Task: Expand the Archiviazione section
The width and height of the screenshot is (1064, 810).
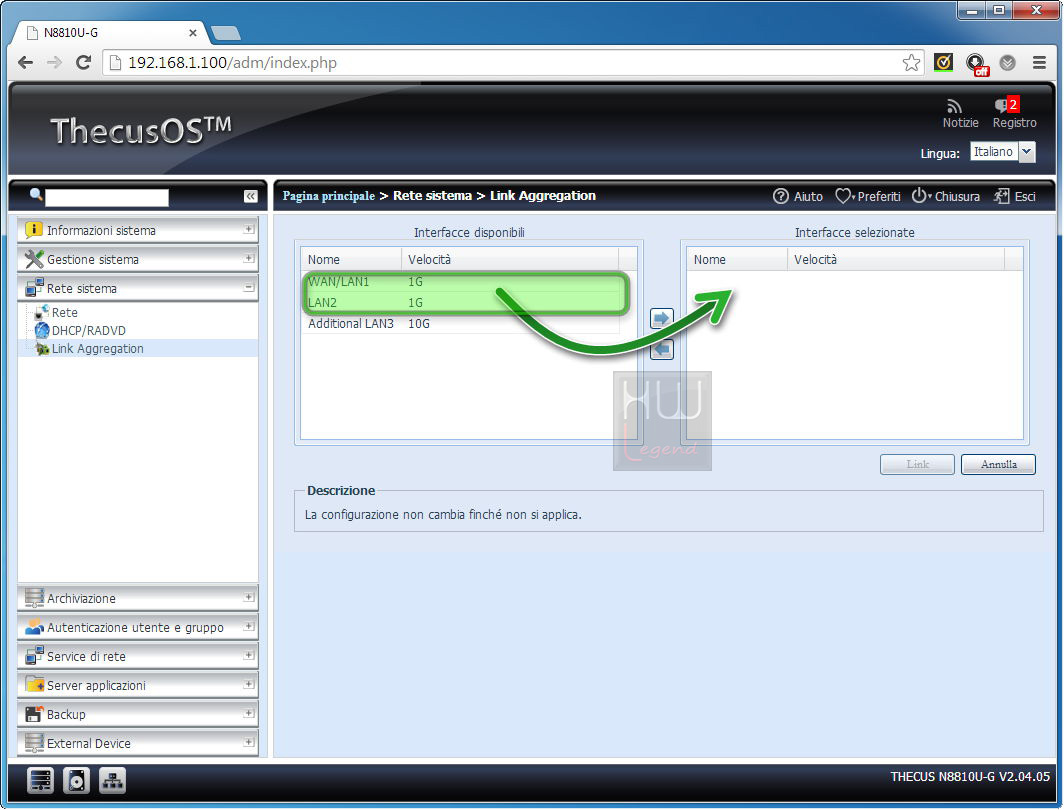Action: 248,597
